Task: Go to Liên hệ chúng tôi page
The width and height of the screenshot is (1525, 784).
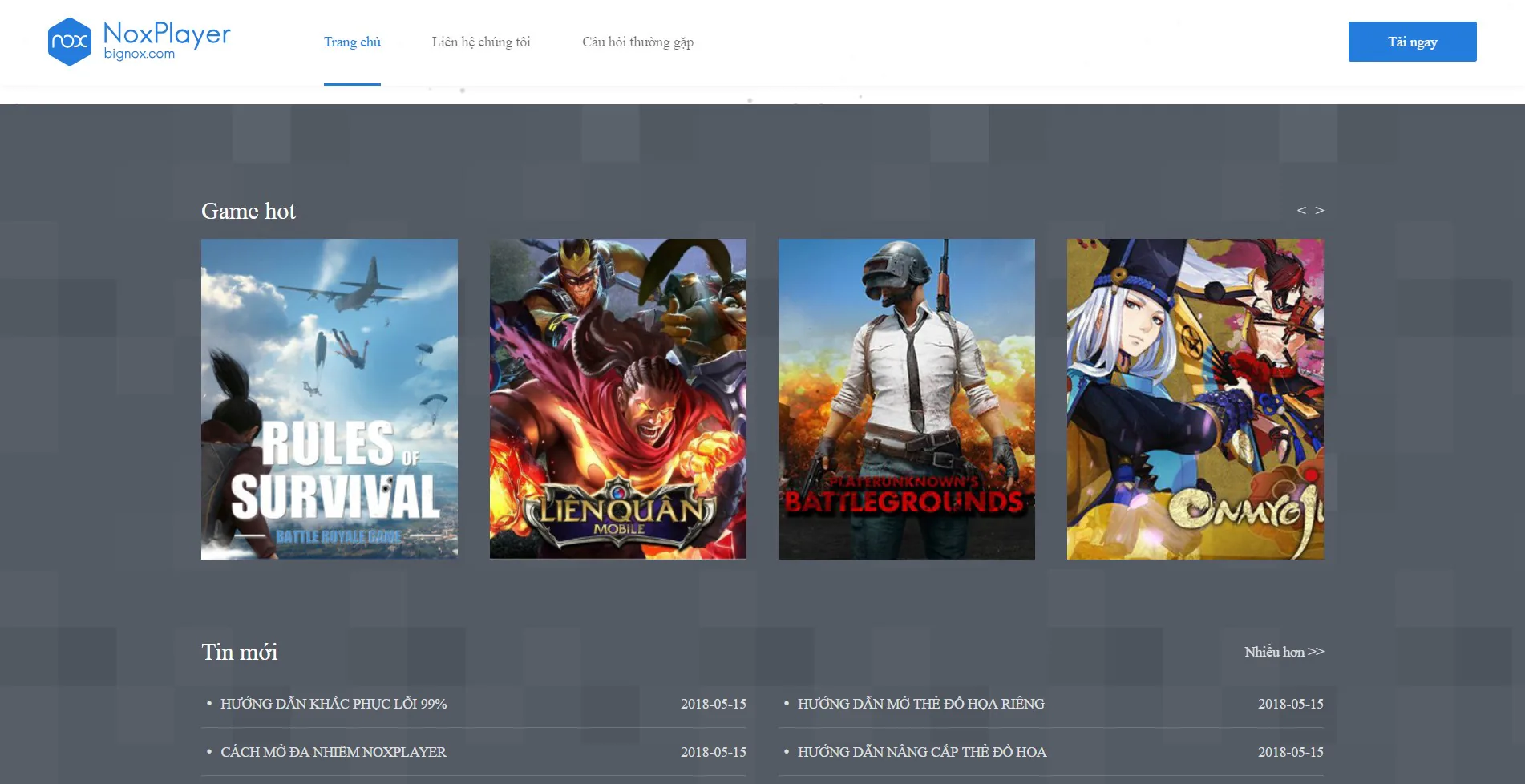Action: [481, 42]
